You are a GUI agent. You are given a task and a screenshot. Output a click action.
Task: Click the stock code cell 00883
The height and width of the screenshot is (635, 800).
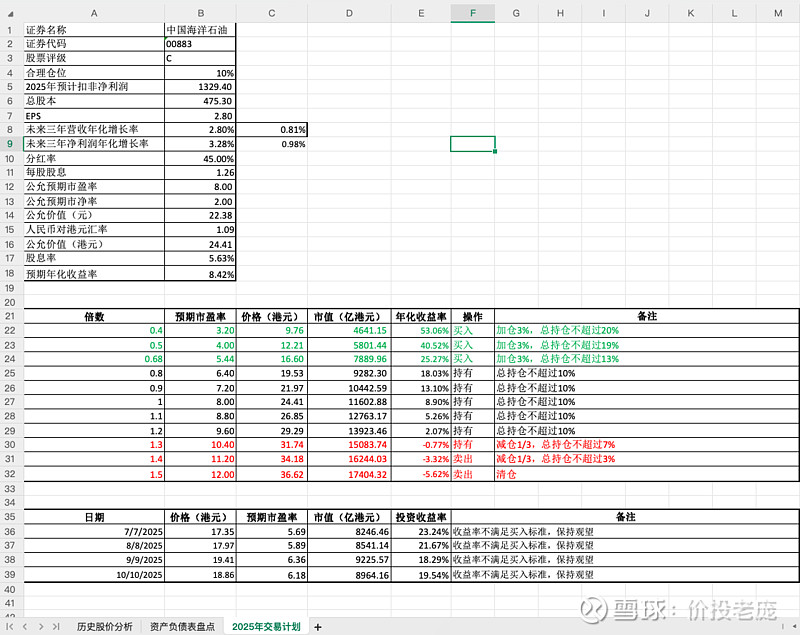(x=201, y=44)
